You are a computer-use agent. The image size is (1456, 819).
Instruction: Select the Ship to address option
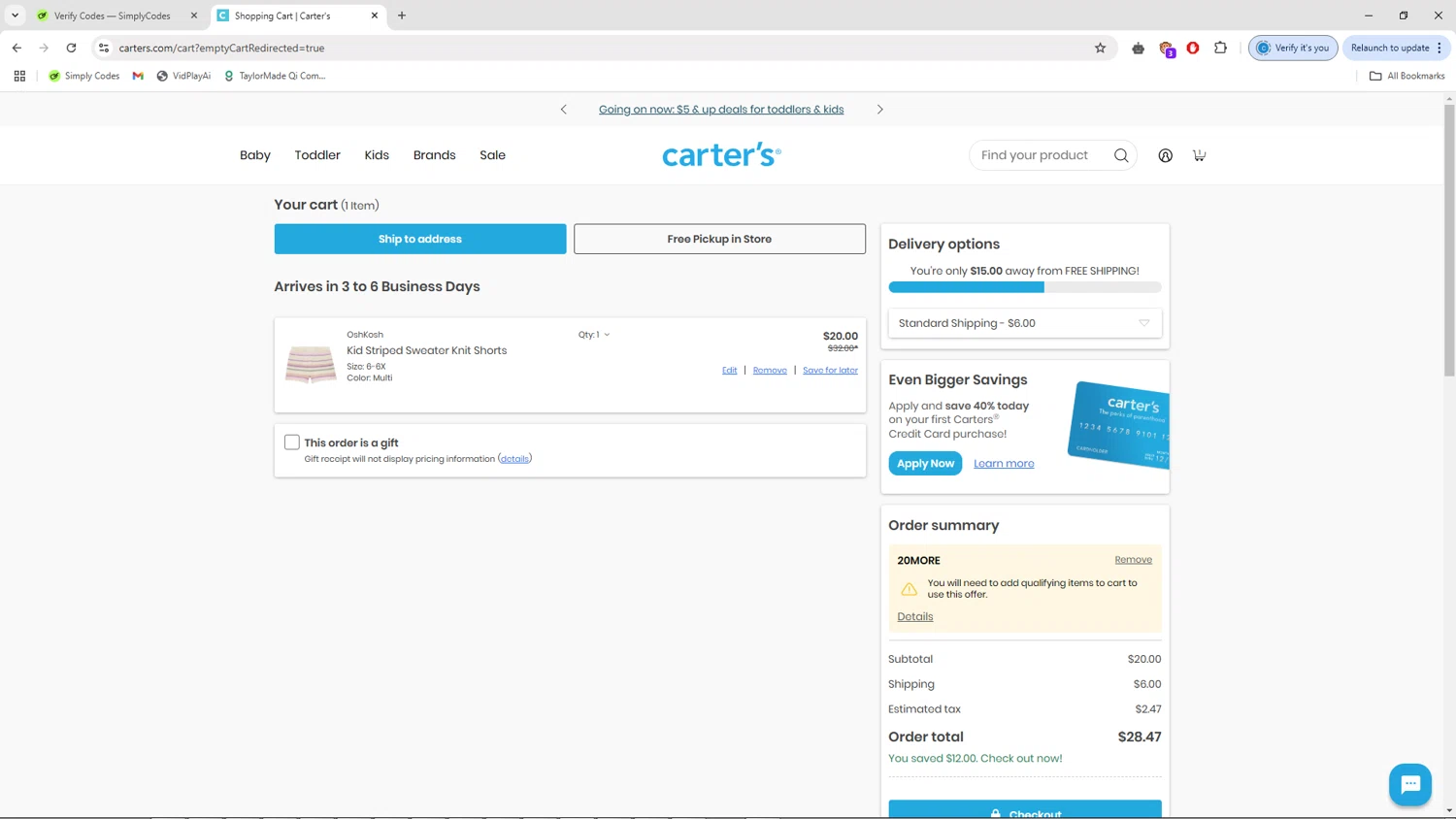click(420, 239)
